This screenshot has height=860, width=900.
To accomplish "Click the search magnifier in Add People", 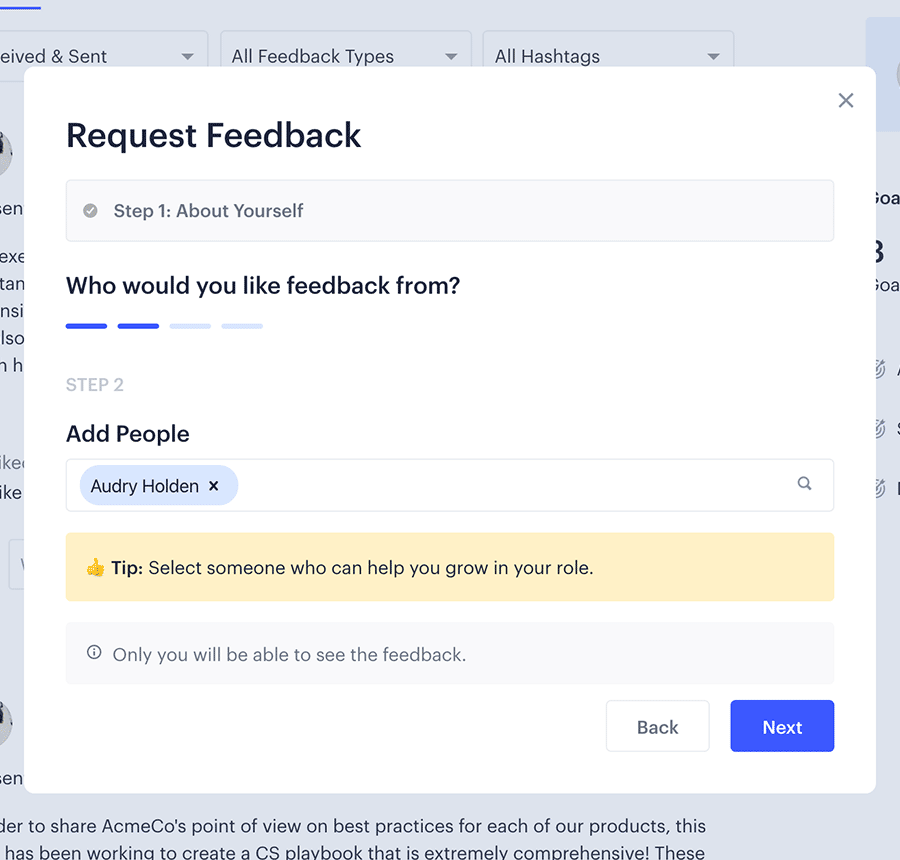I will (804, 483).
